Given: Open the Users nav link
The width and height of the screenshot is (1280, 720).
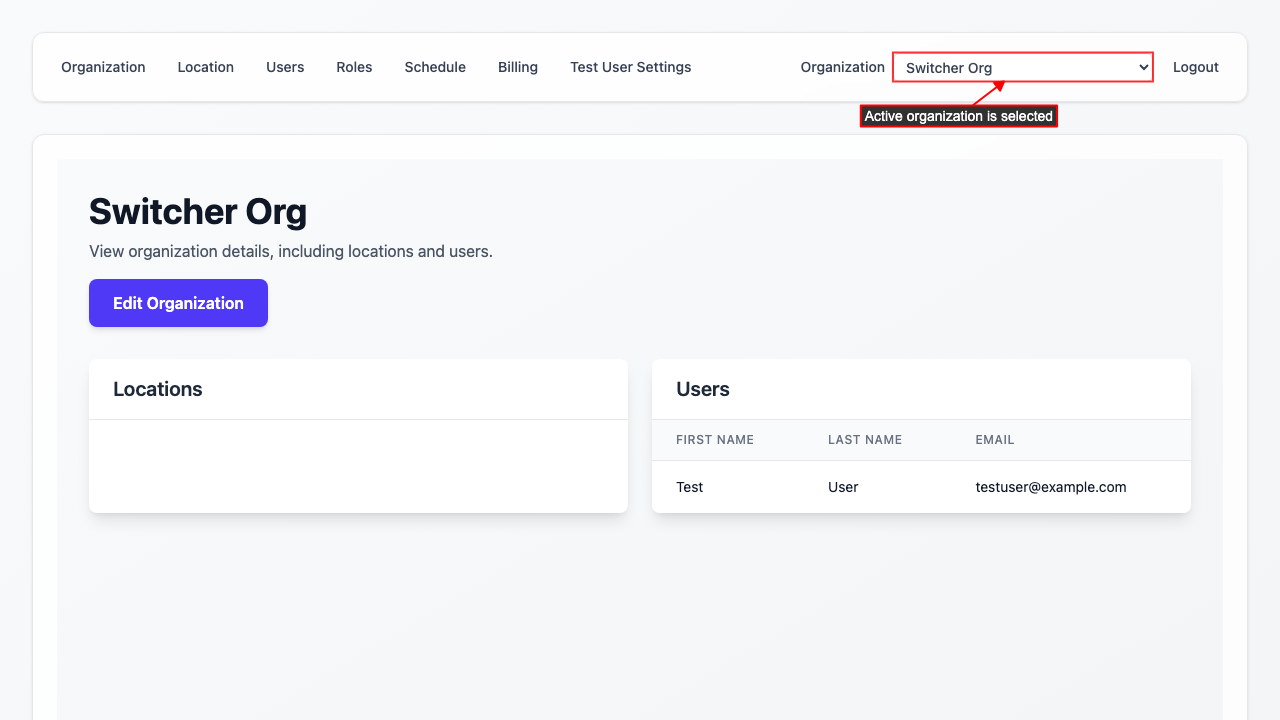Looking at the screenshot, I should [x=285, y=67].
